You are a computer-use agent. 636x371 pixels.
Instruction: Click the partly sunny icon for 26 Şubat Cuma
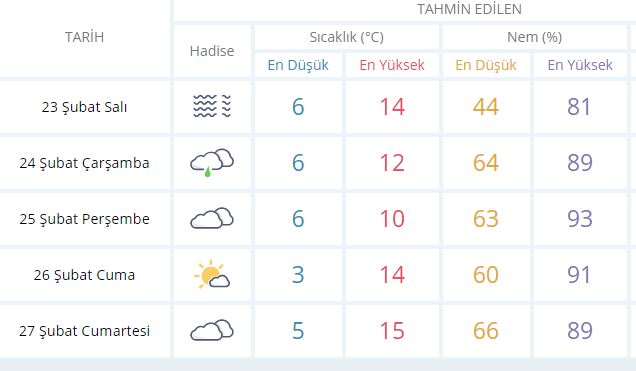pyautogui.click(x=212, y=274)
